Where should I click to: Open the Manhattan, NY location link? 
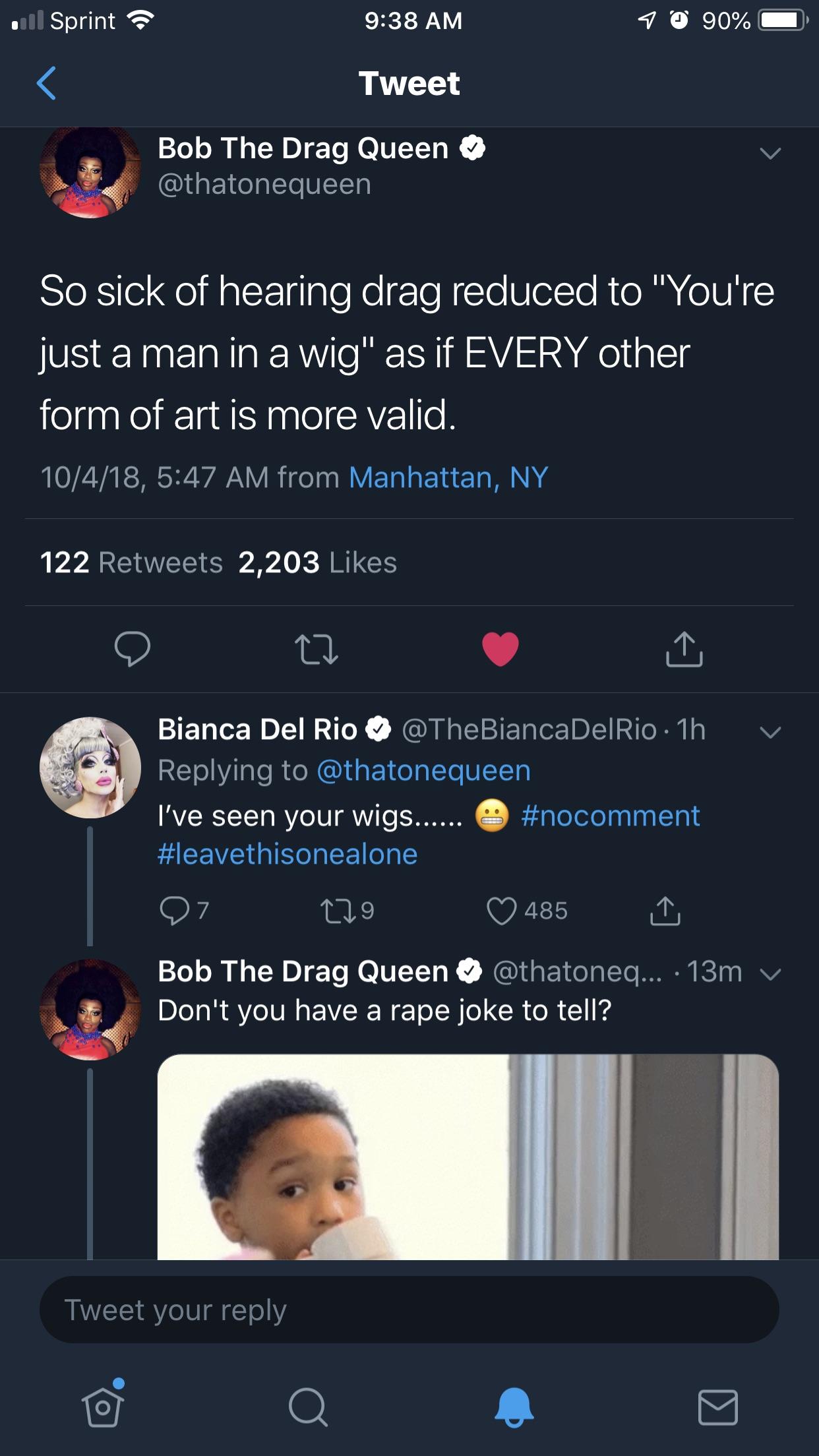tap(448, 477)
